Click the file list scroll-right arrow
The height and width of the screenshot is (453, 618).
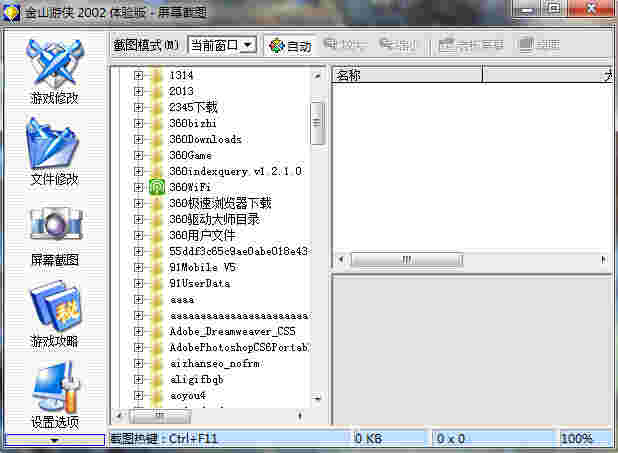pyautogui.click(x=603, y=259)
